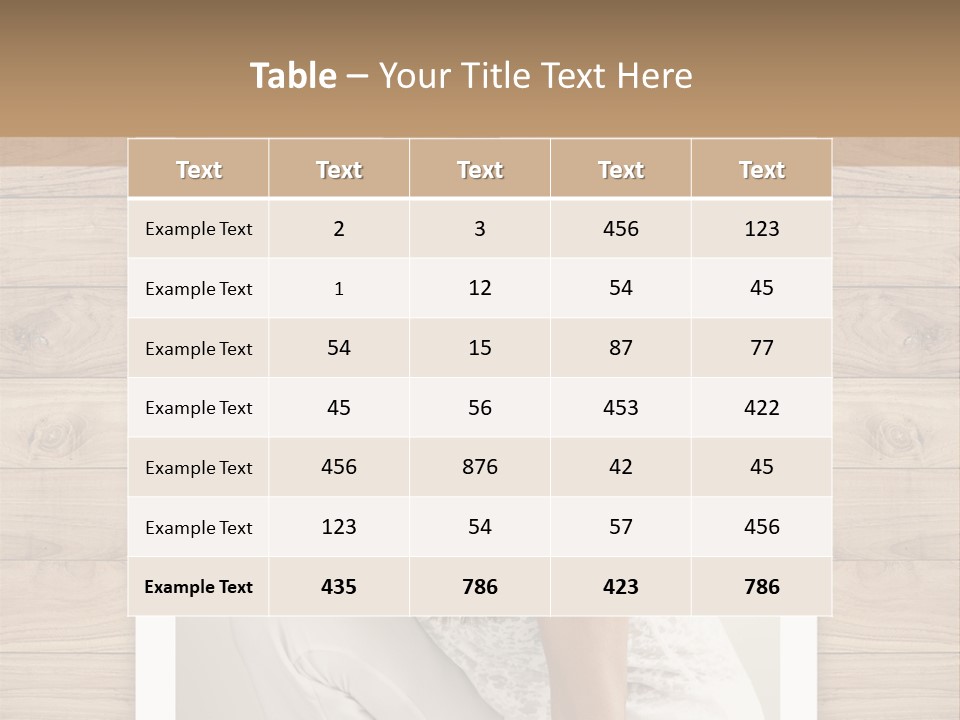
Task: Click the bold 435 cell in the bottom row
Action: 339,587
